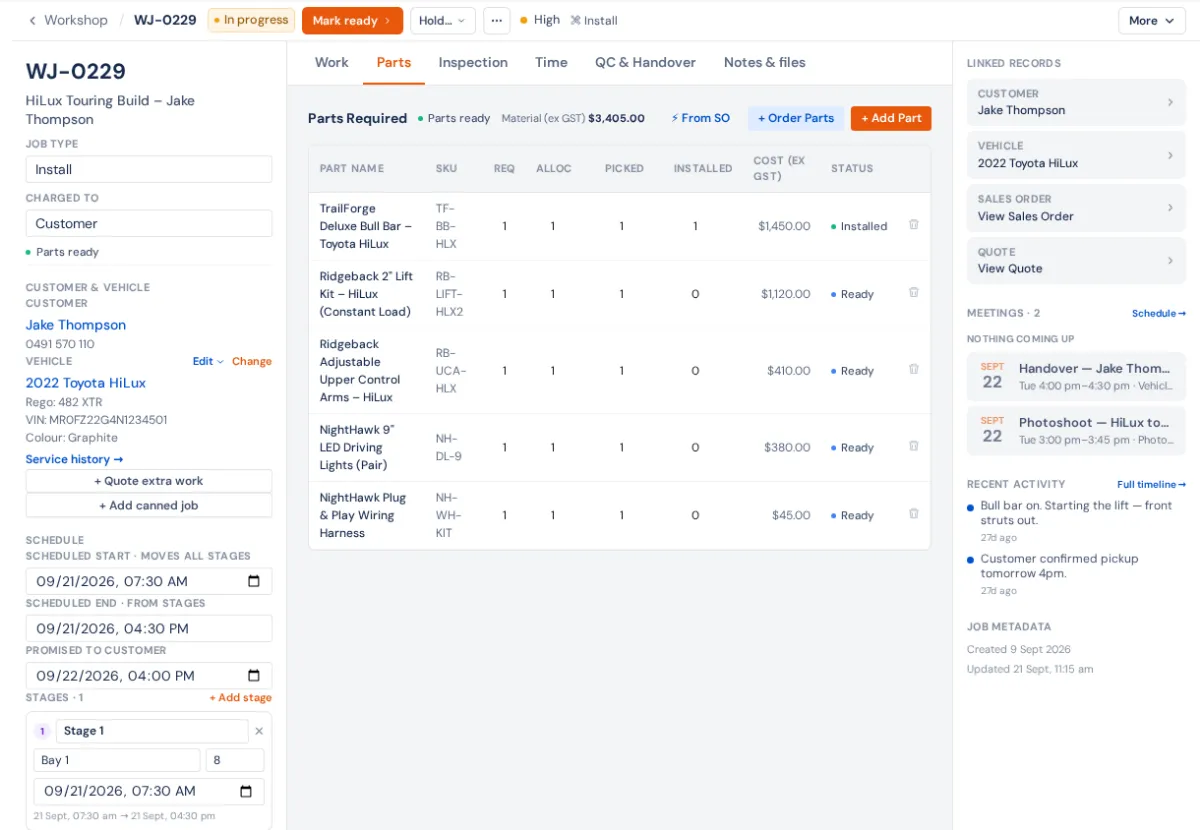Open the Jake Thompson customer link in sidebar

point(76,325)
